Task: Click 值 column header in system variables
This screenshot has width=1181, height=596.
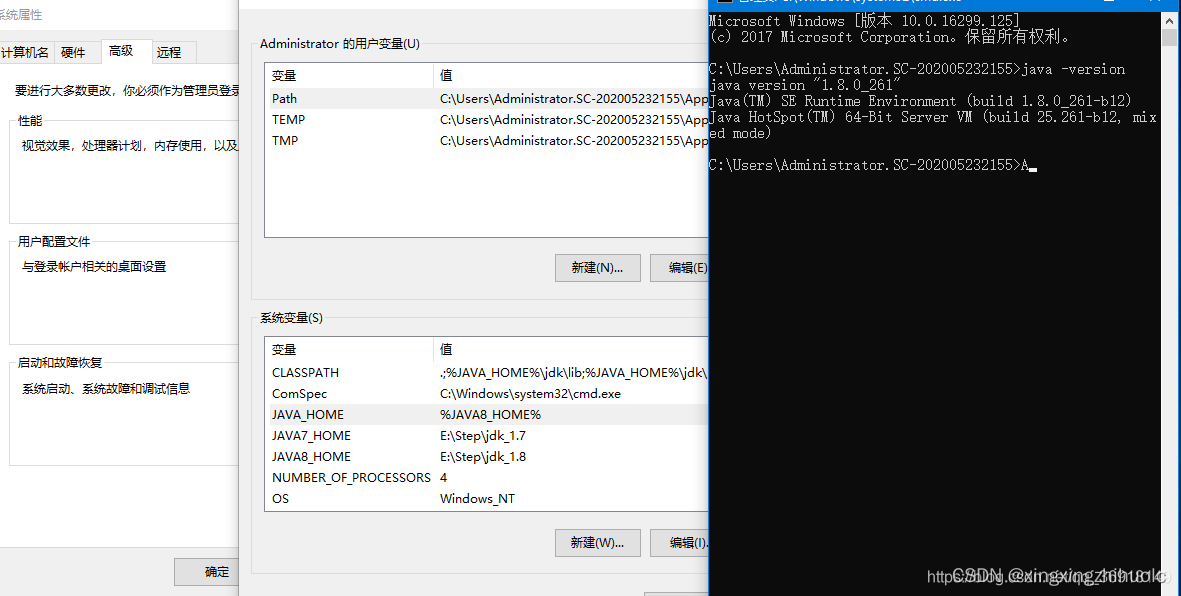Action: pos(572,350)
